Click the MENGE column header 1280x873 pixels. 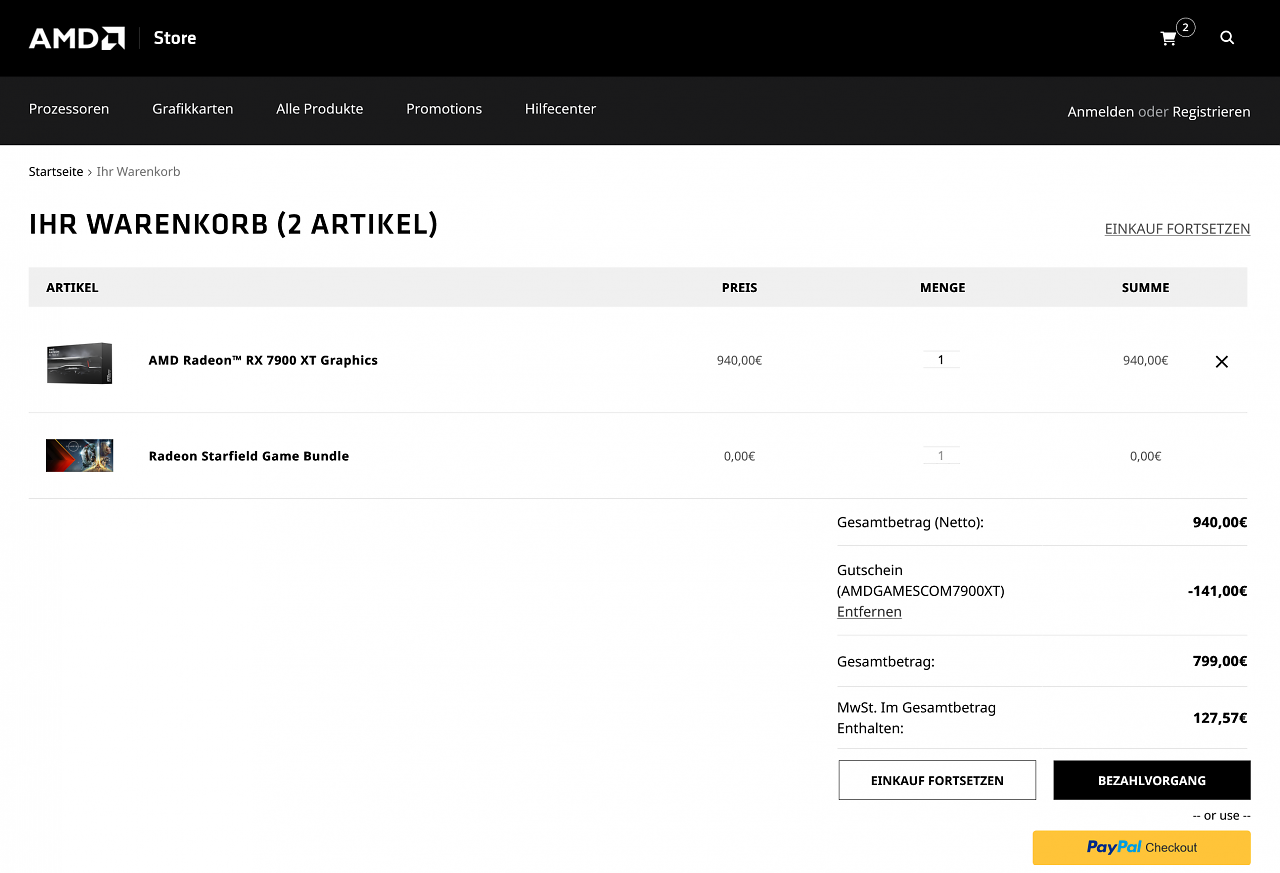pyautogui.click(x=943, y=288)
